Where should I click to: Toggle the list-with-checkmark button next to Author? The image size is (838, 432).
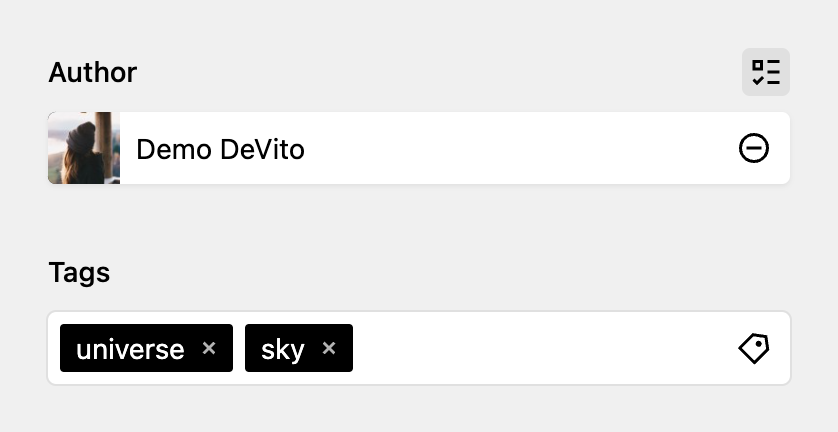[x=765, y=72]
